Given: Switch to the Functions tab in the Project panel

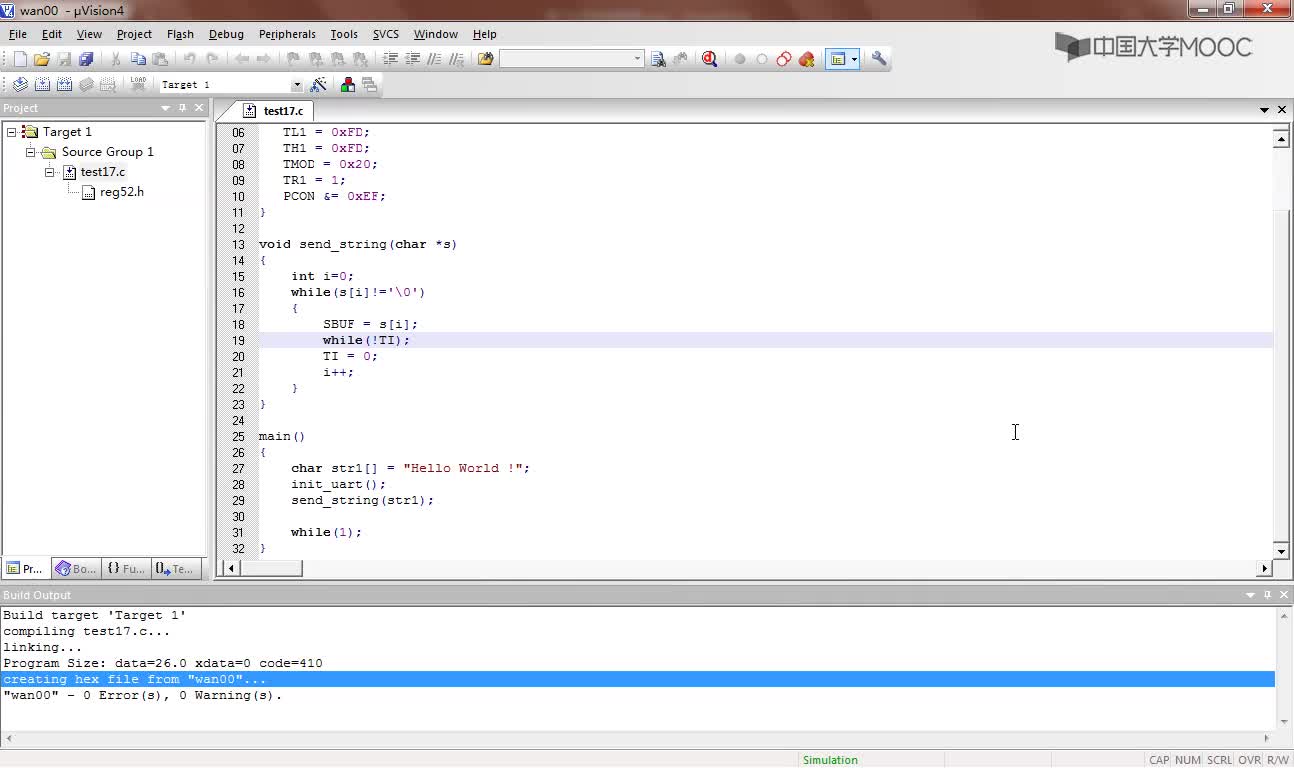Looking at the screenshot, I should [127, 568].
